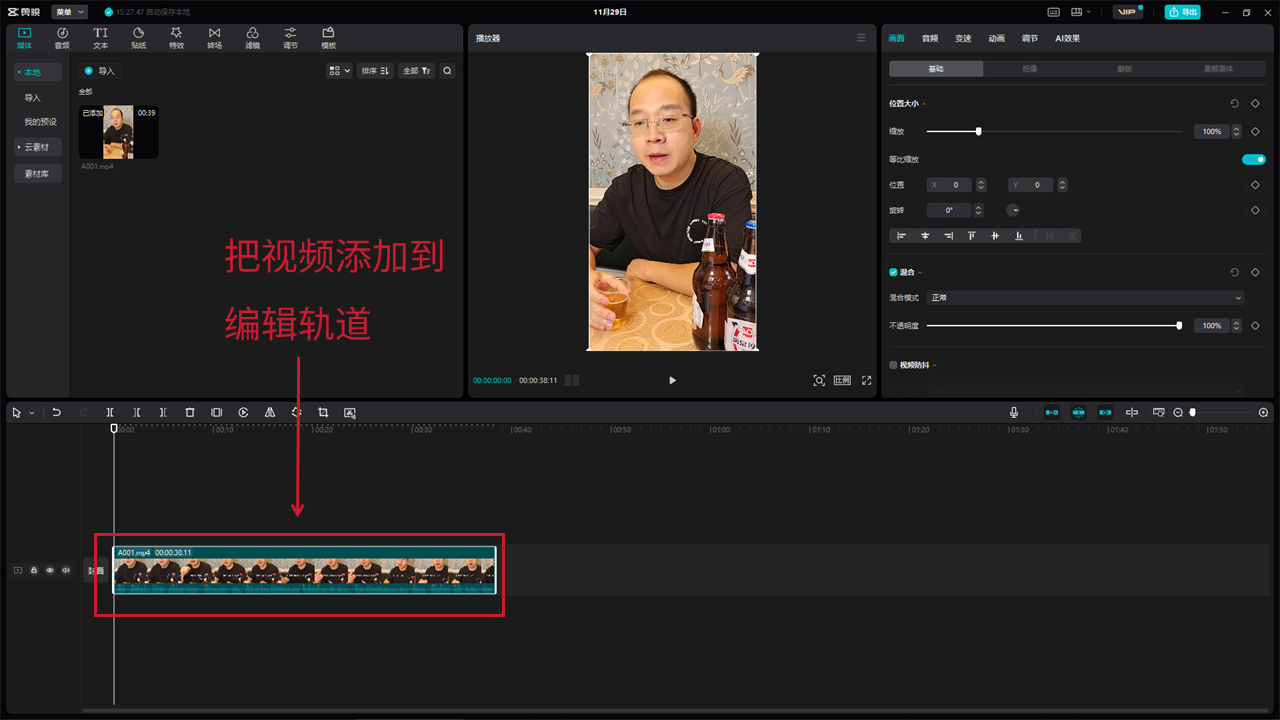Viewport: 1280px width, 720px height.
Task: Click the timeline zoom-in plus icon
Action: 1263,412
